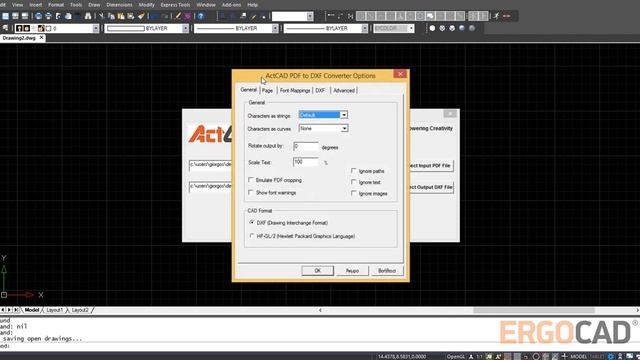Click the Copy icon in toolbar
The width and height of the screenshot is (640, 360).
pos(111,16)
